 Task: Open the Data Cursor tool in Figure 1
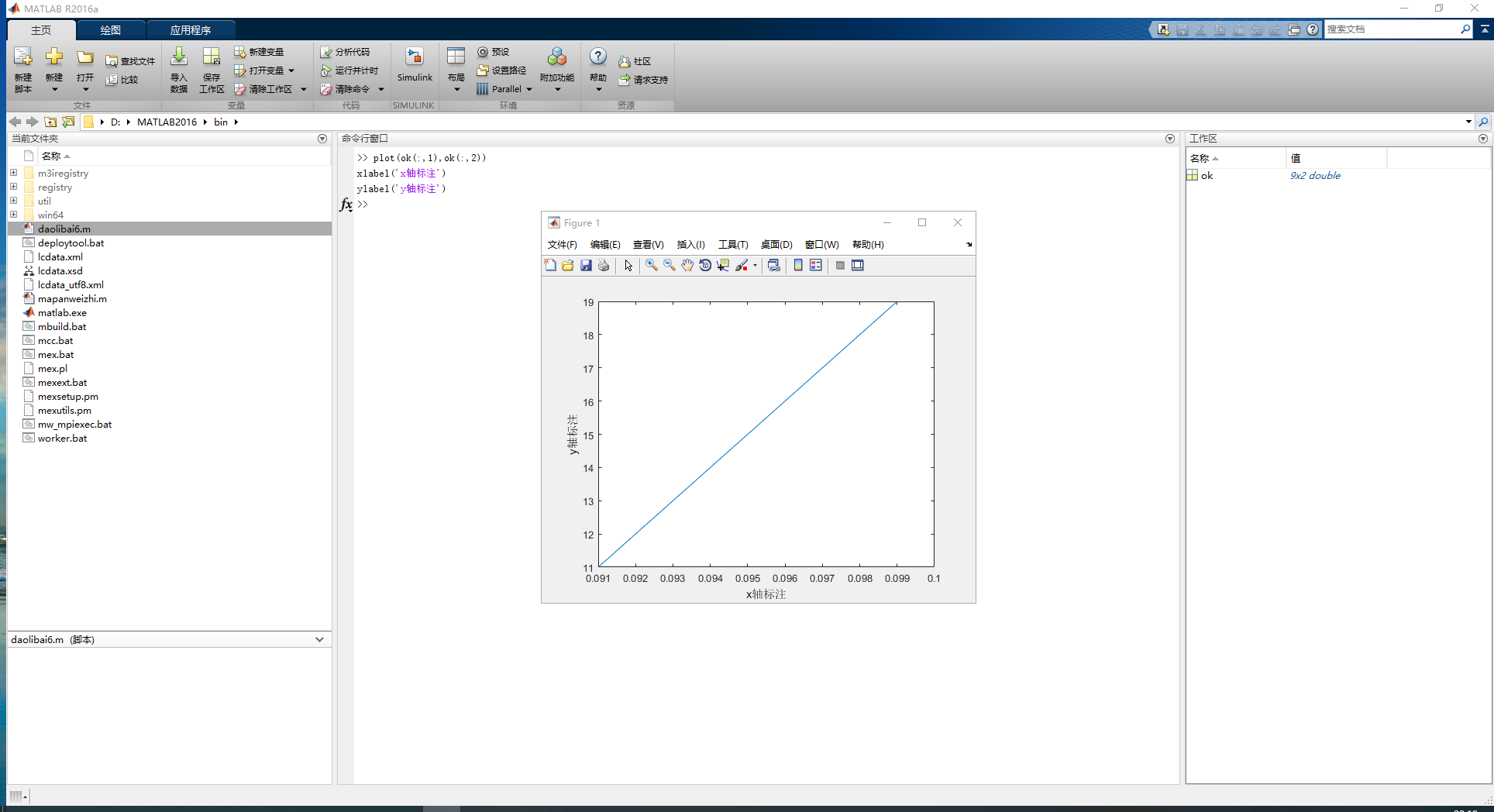point(723,265)
